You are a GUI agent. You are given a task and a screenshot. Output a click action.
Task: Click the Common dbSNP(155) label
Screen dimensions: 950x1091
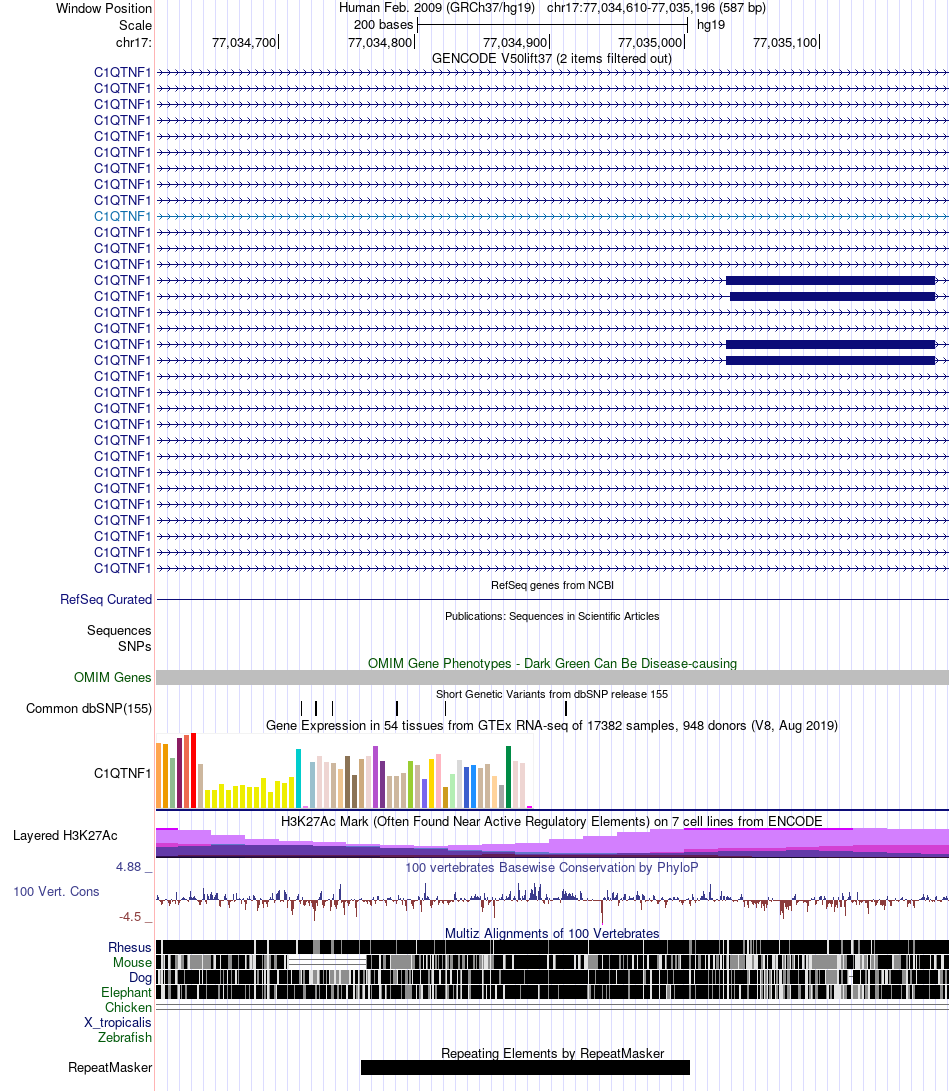coord(89,708)
